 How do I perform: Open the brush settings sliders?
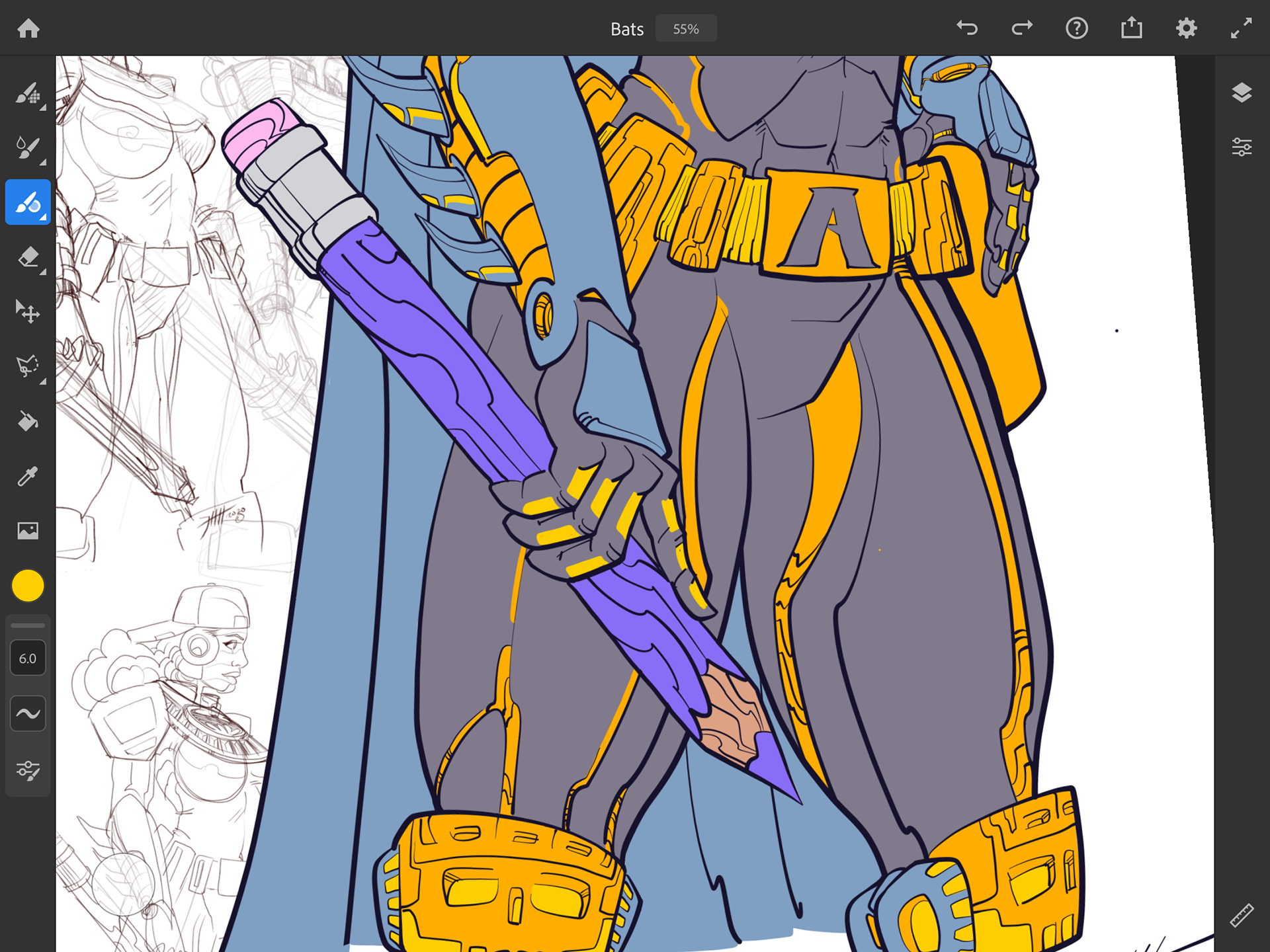point(28,770)
